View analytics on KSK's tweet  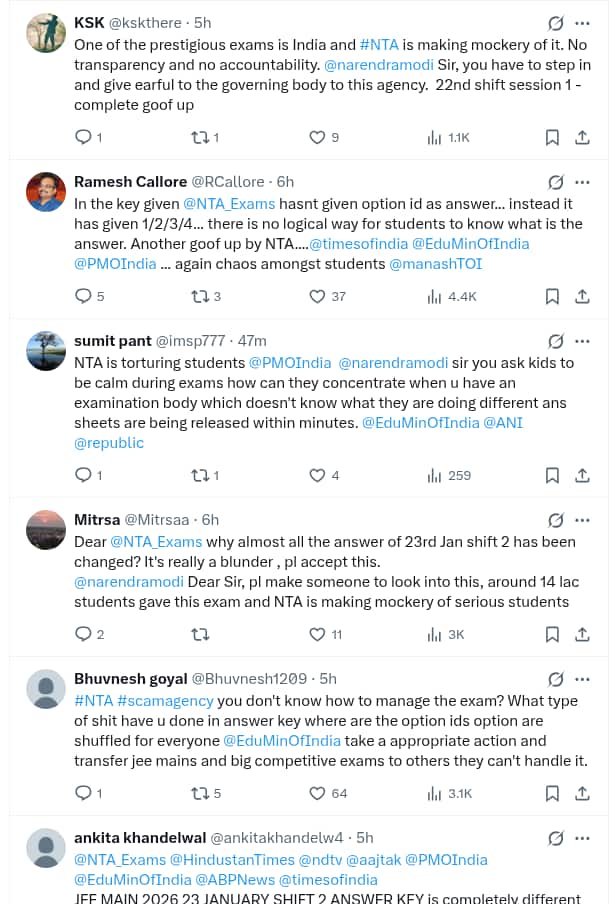click(448, 137)
